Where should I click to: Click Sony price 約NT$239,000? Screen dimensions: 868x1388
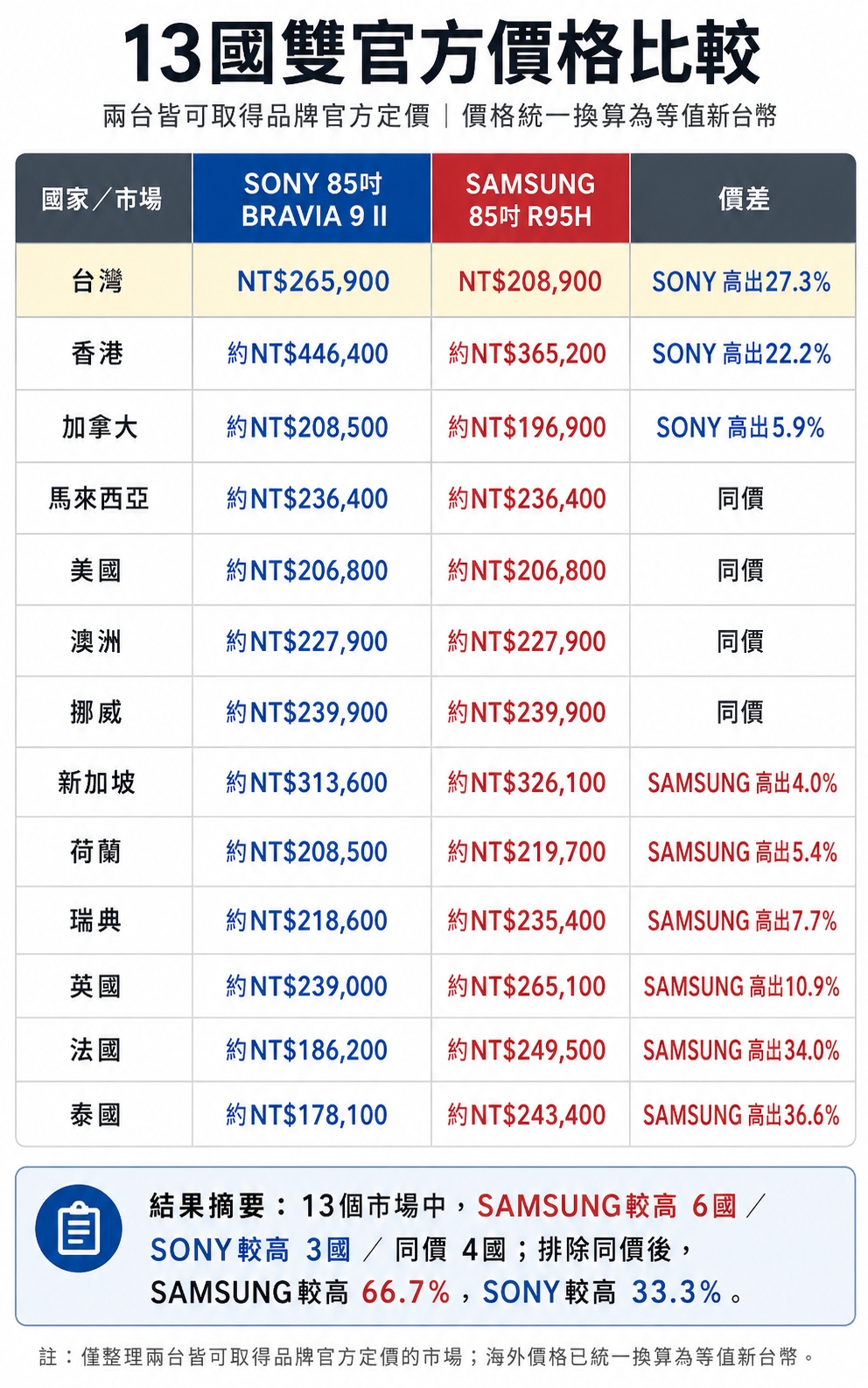click(x=307, y=986)
